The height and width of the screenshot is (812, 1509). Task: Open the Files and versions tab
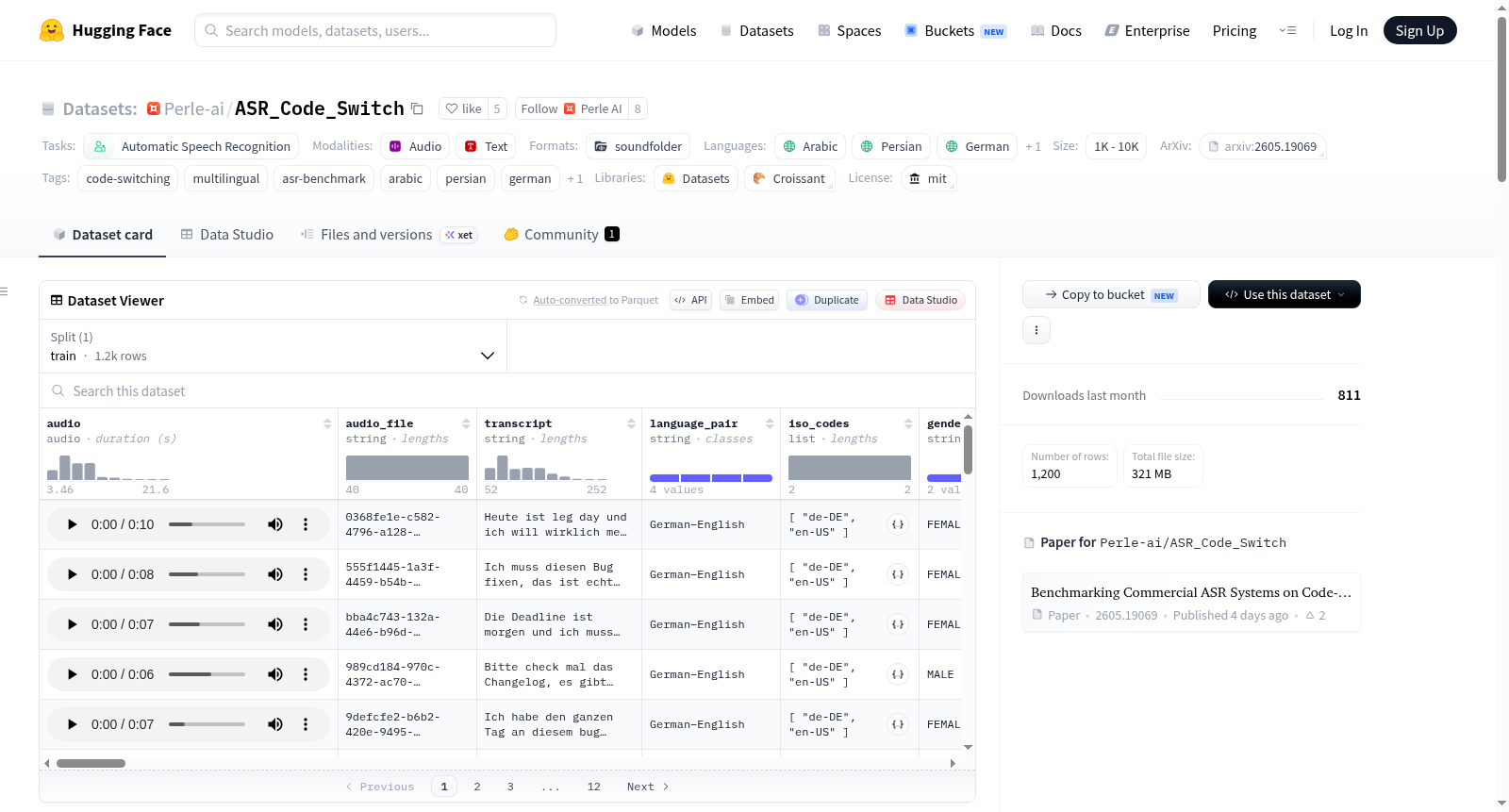click(389, 234)
